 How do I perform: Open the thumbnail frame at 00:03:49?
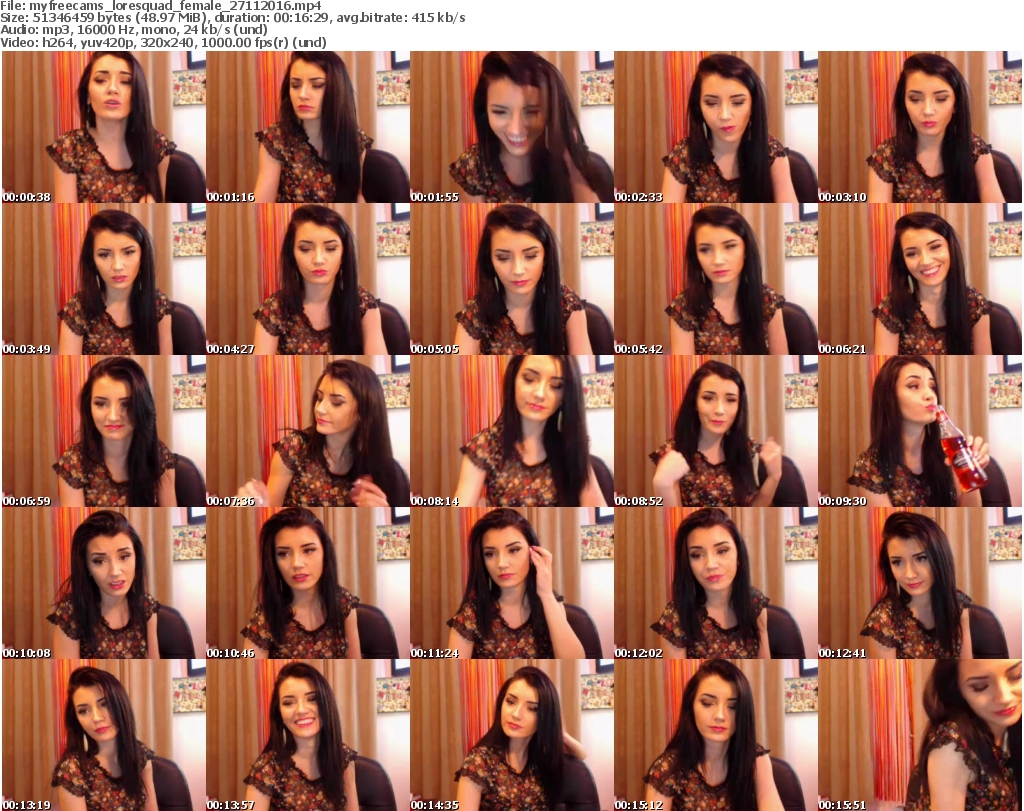click(104, 279)
